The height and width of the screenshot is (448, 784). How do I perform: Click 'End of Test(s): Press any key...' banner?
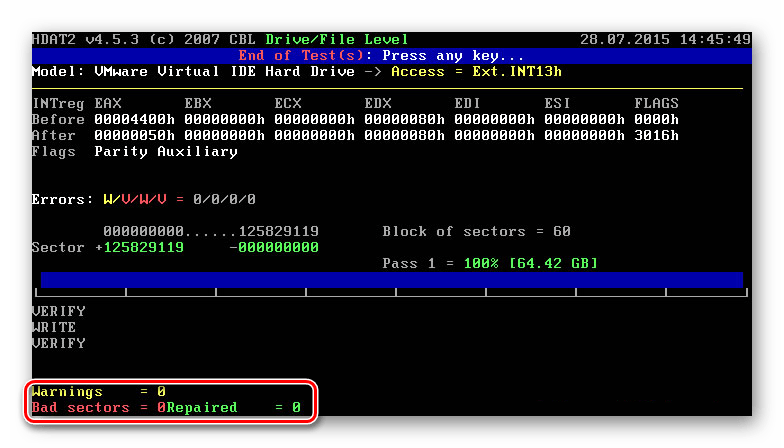click(x=381, y=56)
